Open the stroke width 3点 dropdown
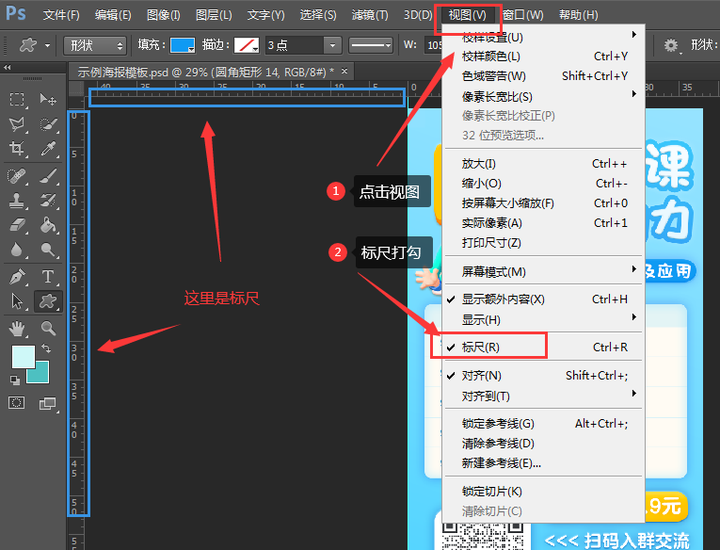 tap(332, 45)
